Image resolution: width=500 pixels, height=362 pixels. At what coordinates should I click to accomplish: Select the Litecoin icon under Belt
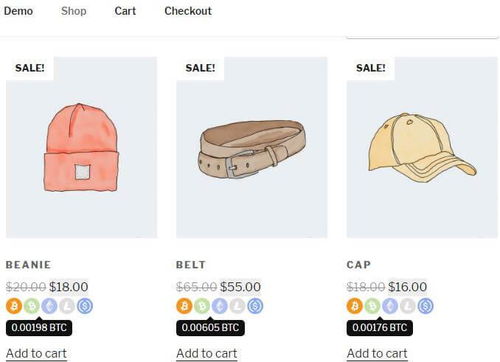237,306
